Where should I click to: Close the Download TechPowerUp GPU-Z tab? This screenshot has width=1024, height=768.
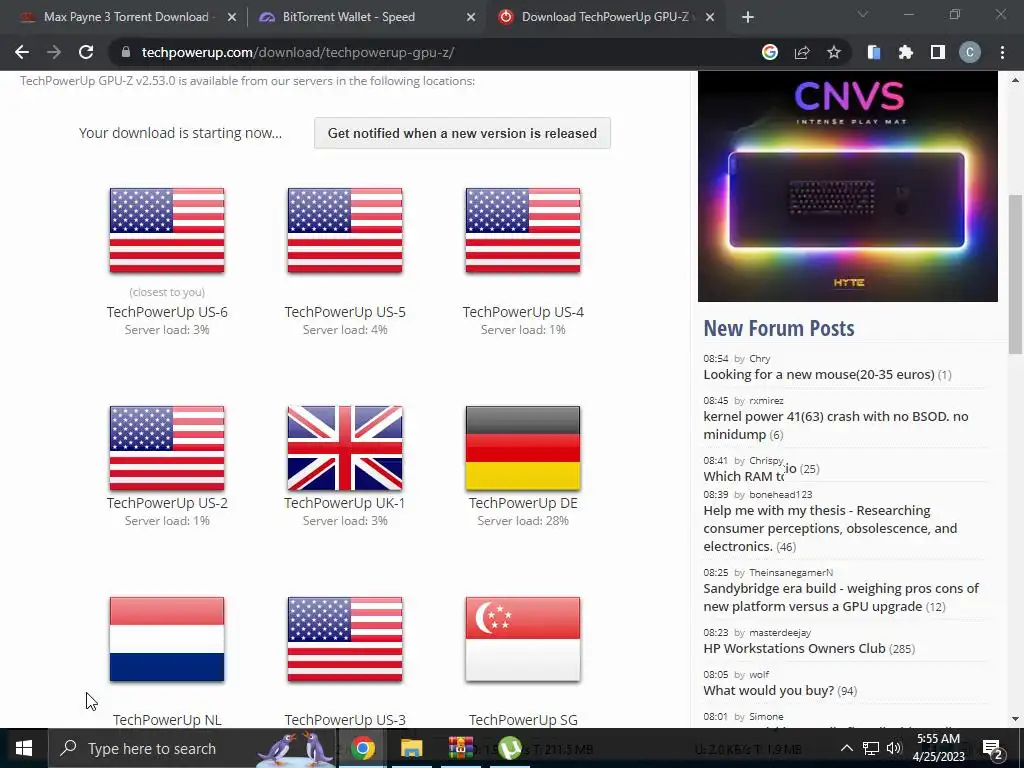click(710, 17)
